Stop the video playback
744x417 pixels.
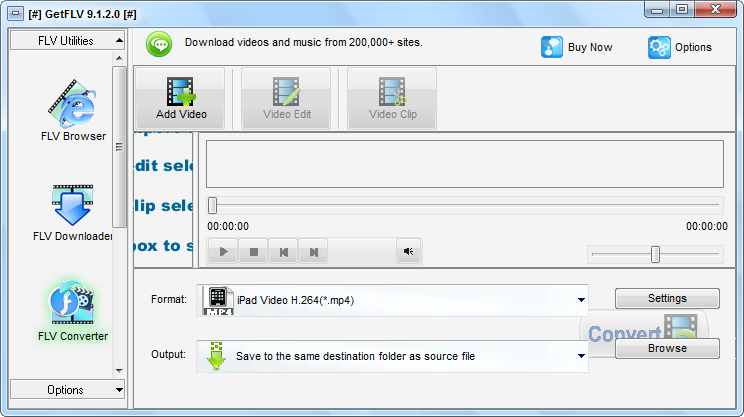point(254,252)
